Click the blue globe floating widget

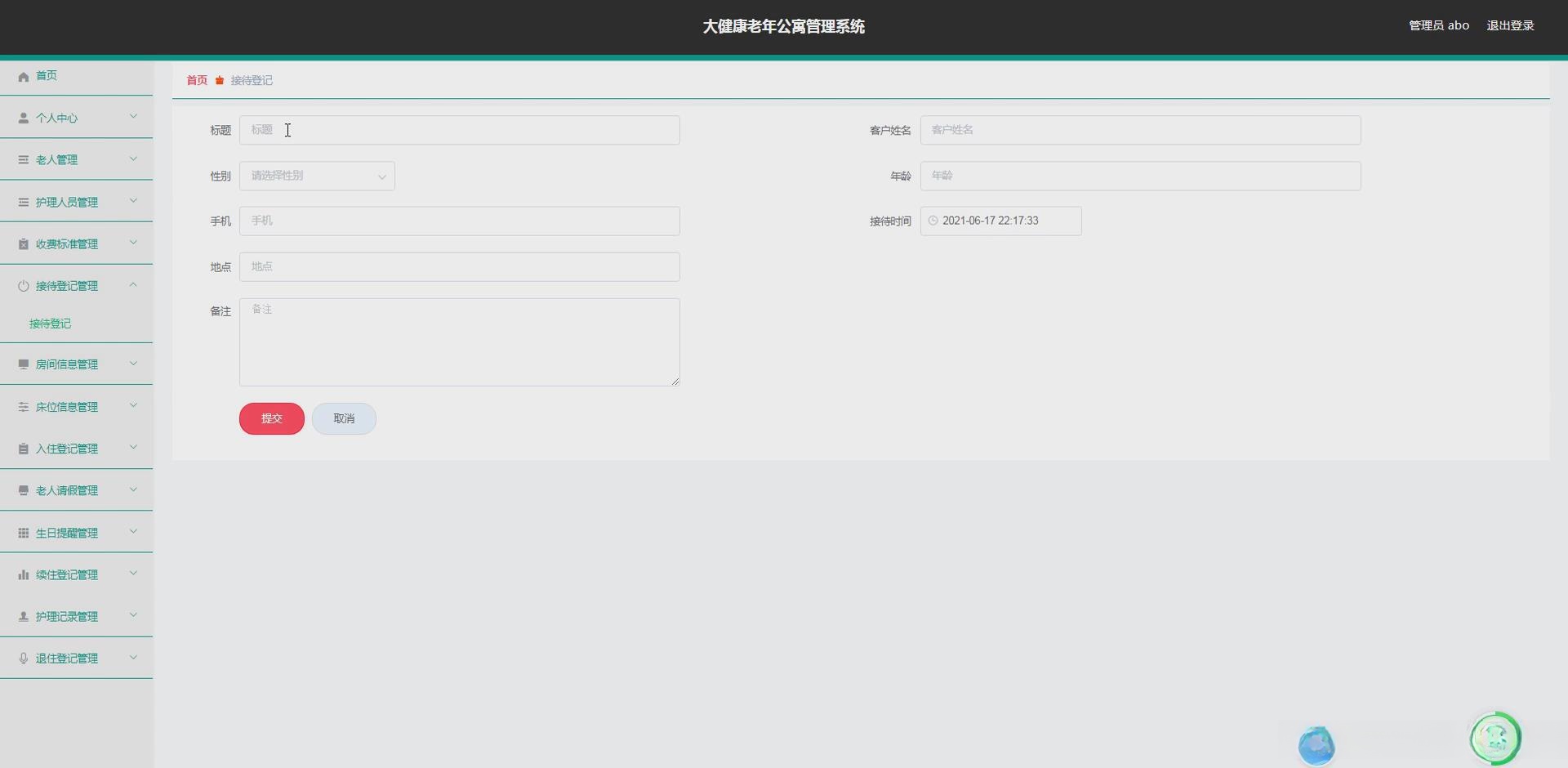tap(1316, 744)
